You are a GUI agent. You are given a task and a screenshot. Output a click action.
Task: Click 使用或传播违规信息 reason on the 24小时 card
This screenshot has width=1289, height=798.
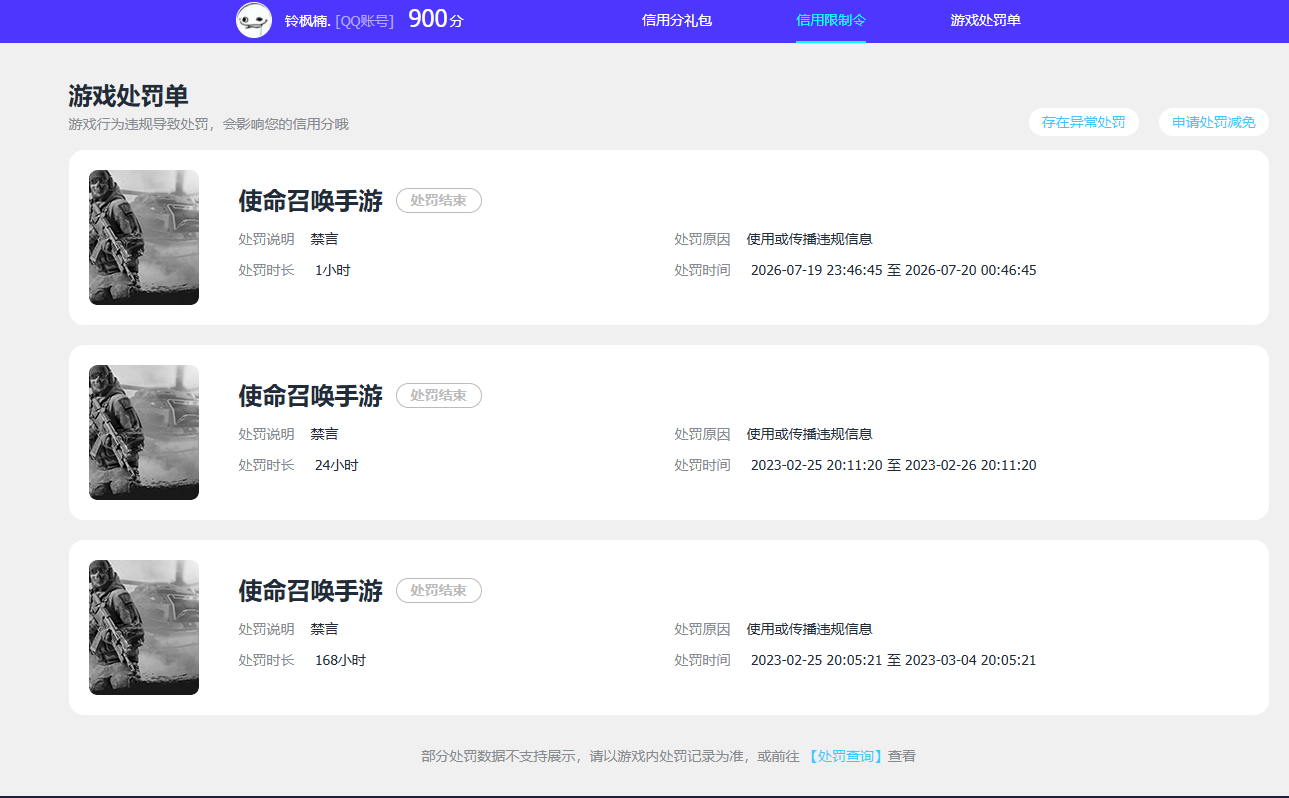click(x=809, y=434)
